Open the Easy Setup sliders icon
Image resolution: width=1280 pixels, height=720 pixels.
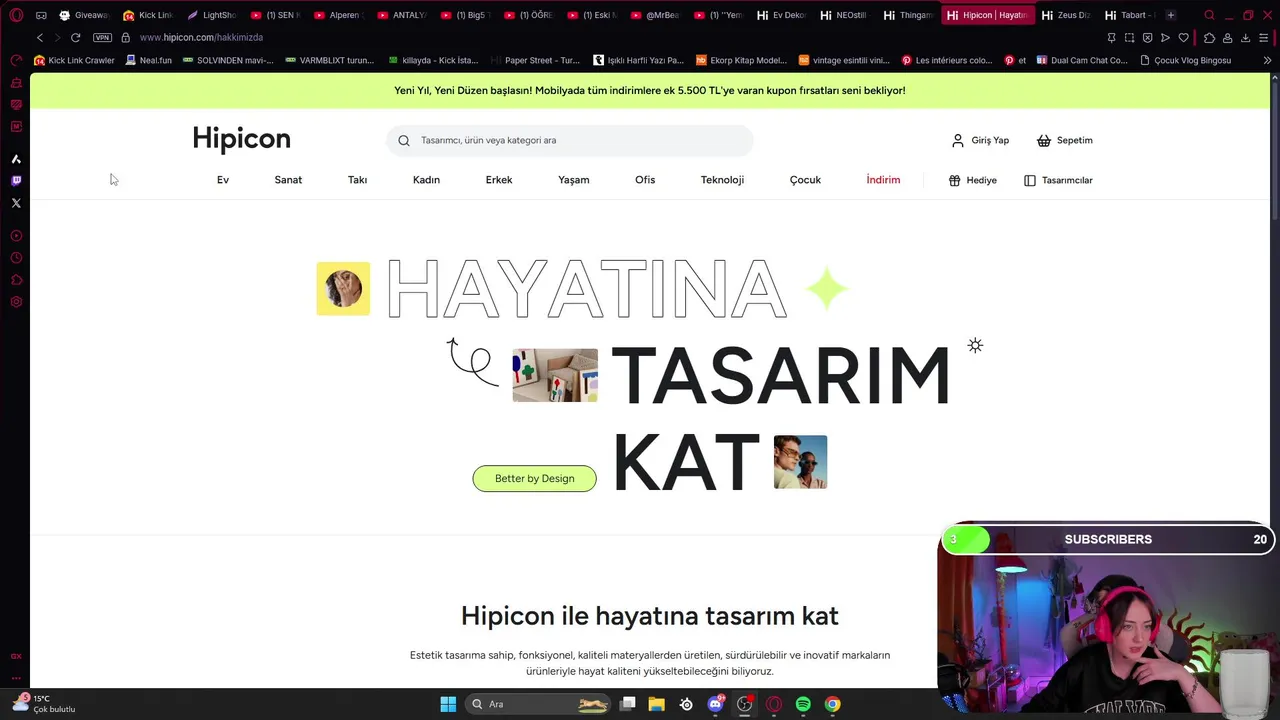tap(1264, 38)
